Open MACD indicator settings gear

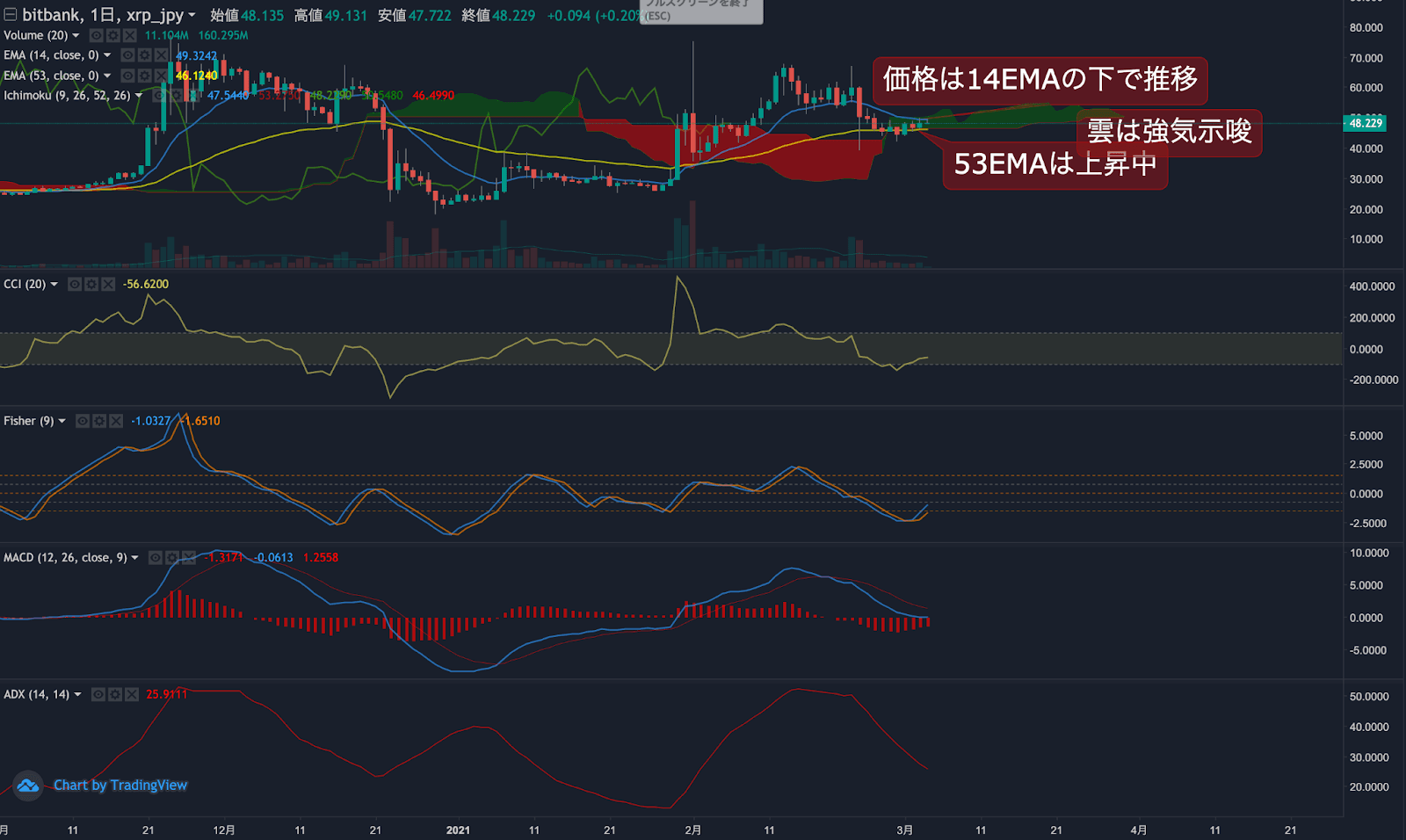172,557
